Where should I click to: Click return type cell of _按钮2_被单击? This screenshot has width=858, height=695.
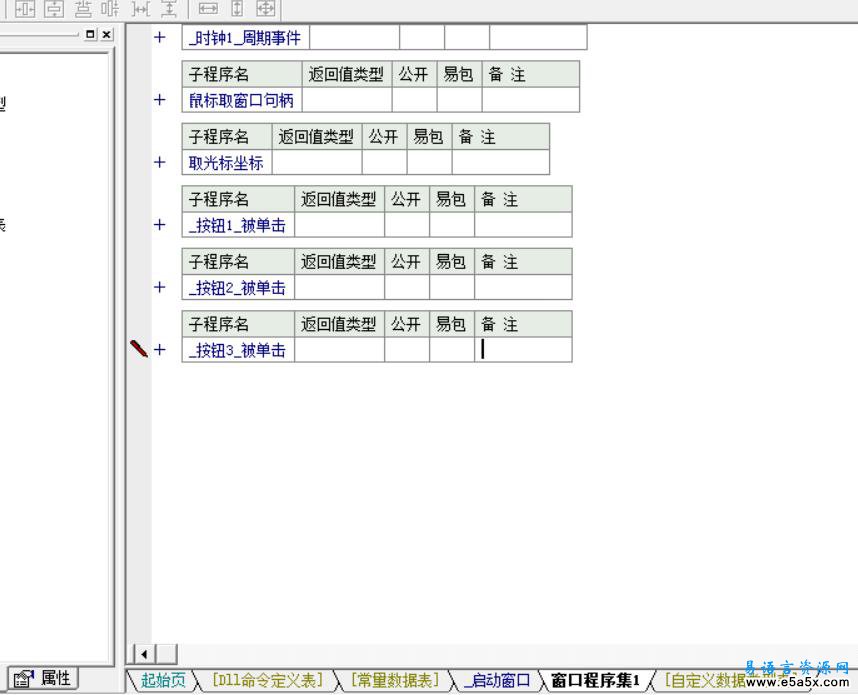[339, 287]
